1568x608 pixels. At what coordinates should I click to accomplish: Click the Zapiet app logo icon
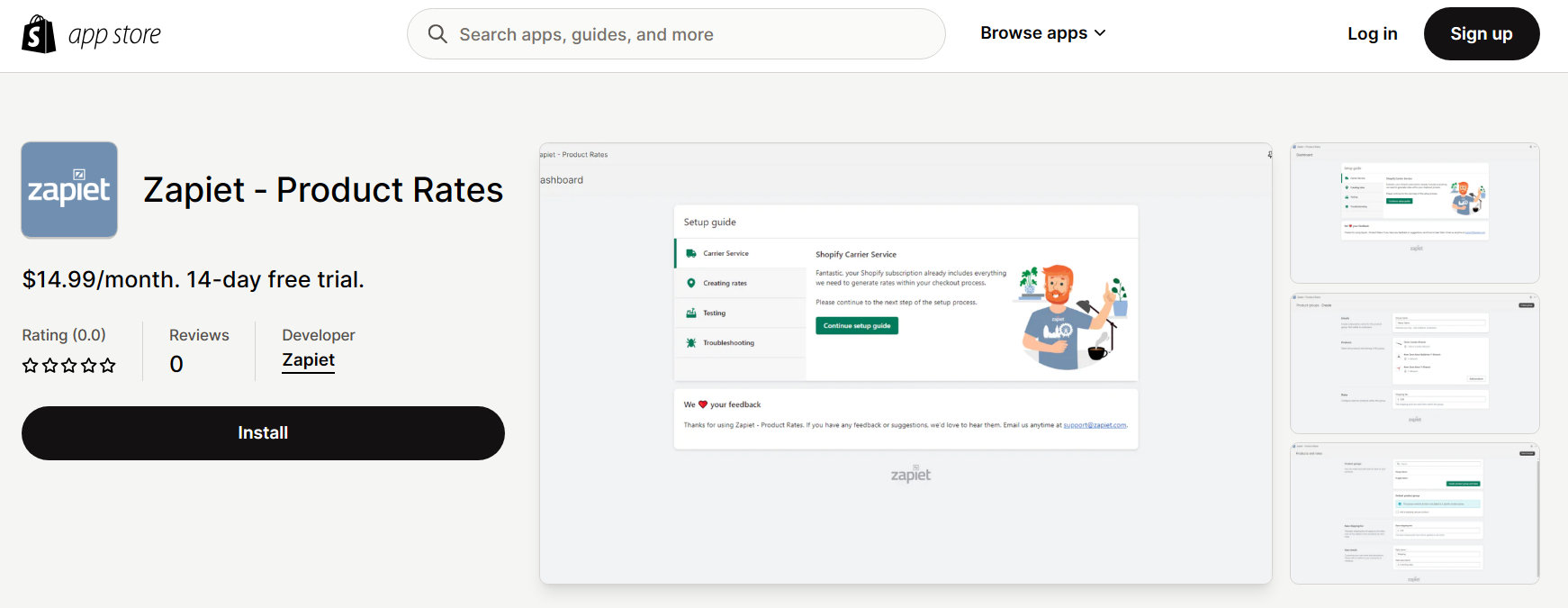(69, 190)
